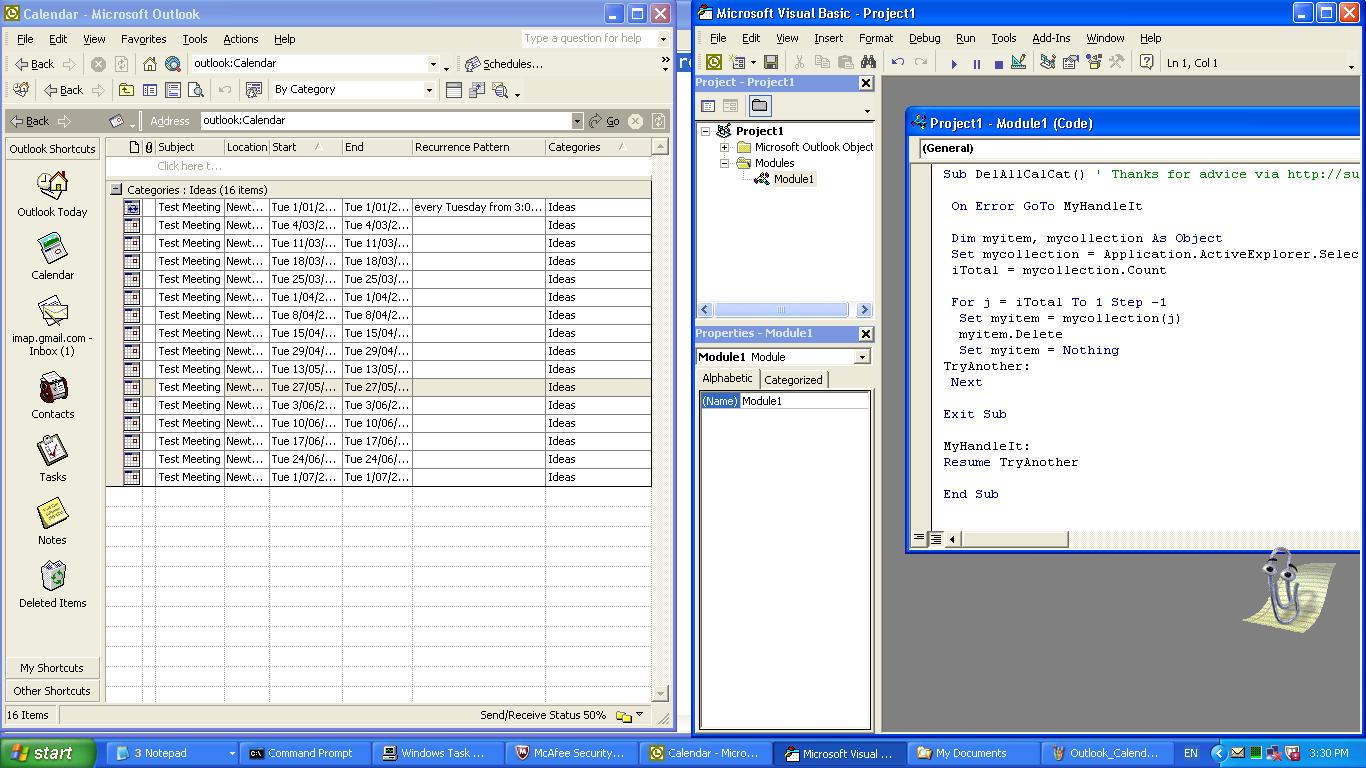Expand Microsoft Outlook Objects tree node
Viewport: 1366px width, 768px height.
[x=725, y=147]
